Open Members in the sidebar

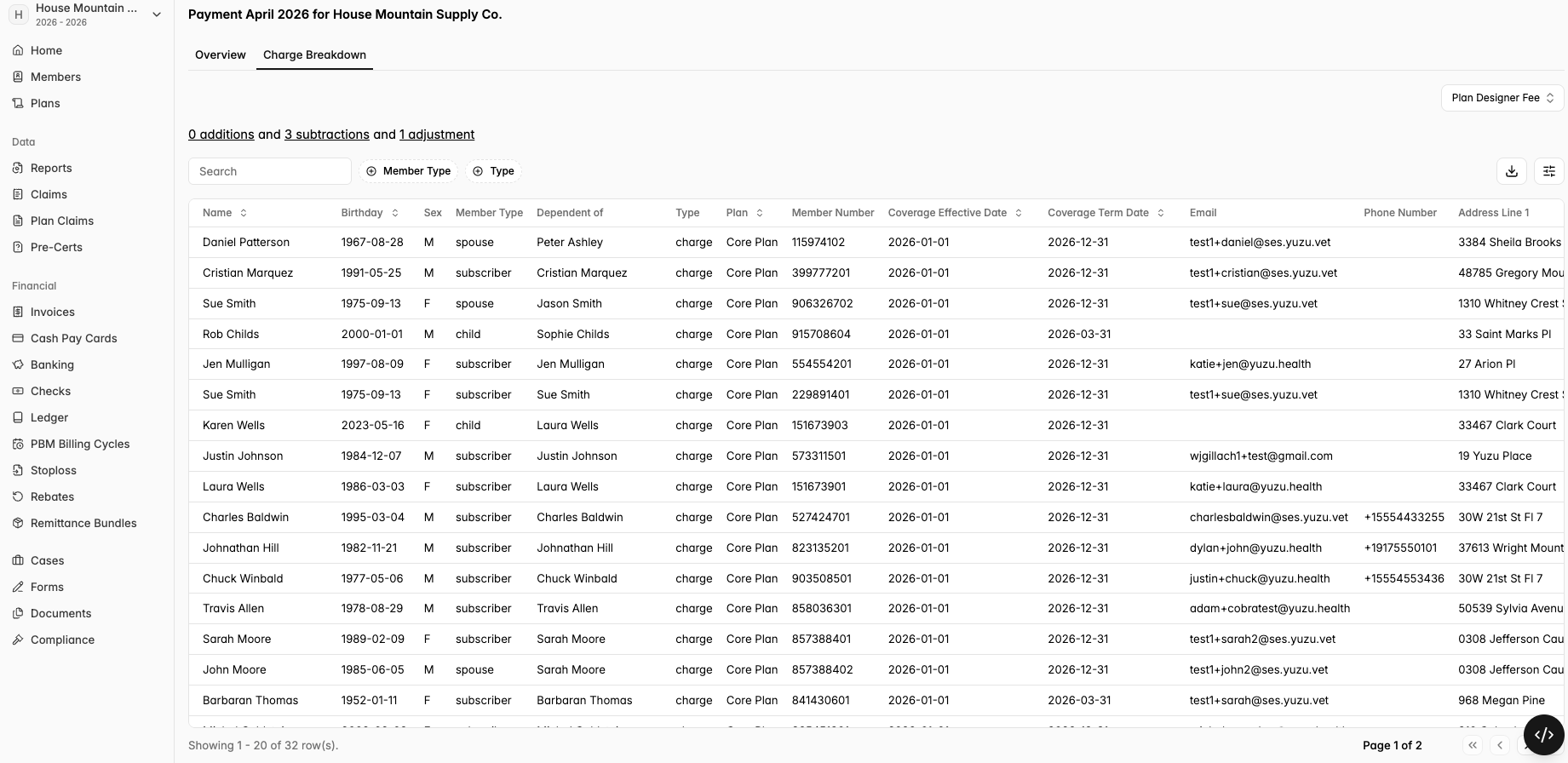tap(55, 77)
